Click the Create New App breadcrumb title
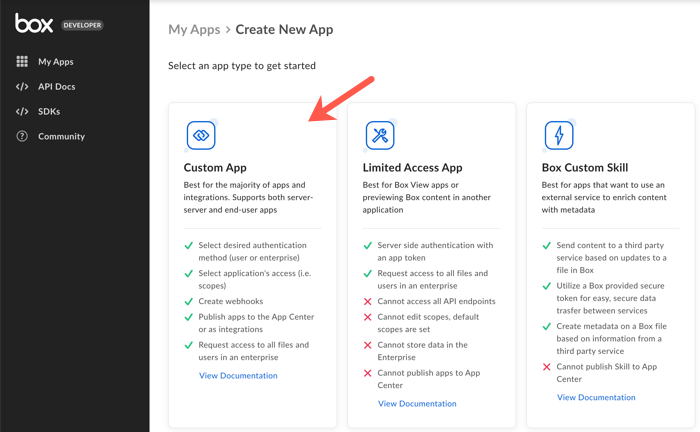This screenshot has height=432, width=700. click(284, 29)
